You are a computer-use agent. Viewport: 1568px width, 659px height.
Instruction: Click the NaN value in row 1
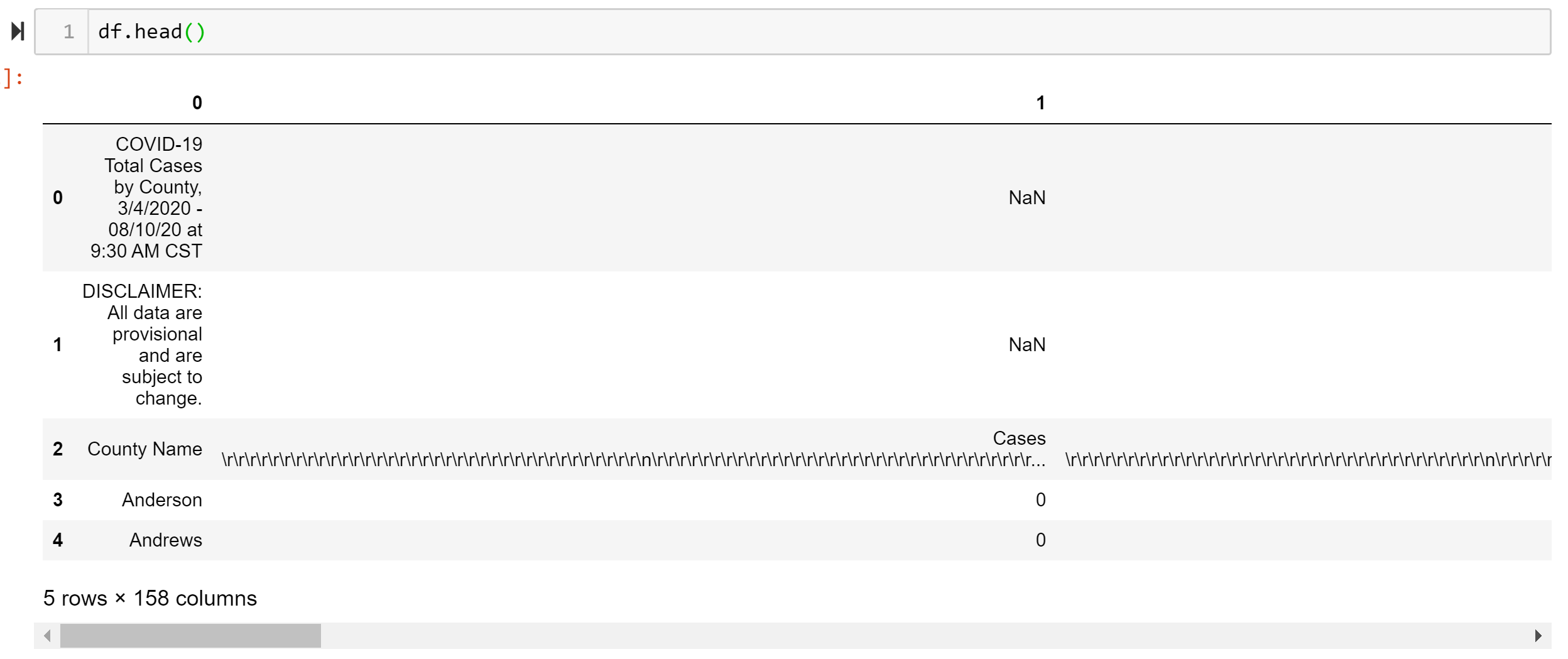pos(1026,345)
